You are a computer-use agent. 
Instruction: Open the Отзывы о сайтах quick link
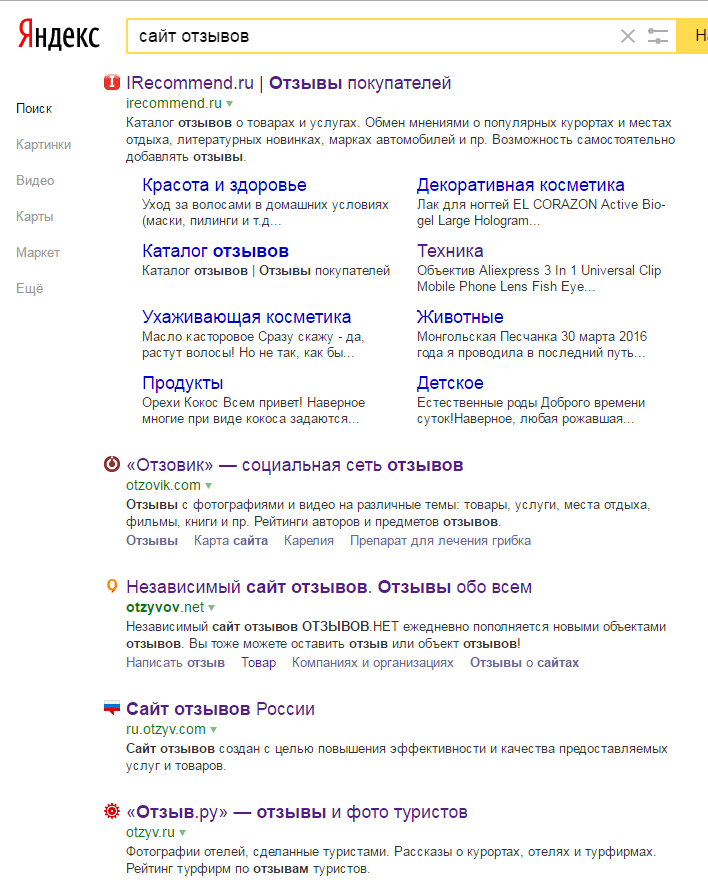[x=525, y=663]
